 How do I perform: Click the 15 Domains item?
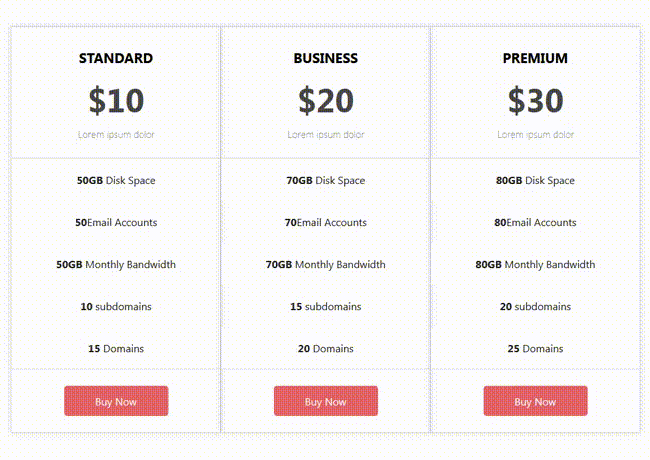[x=116, y=349]
